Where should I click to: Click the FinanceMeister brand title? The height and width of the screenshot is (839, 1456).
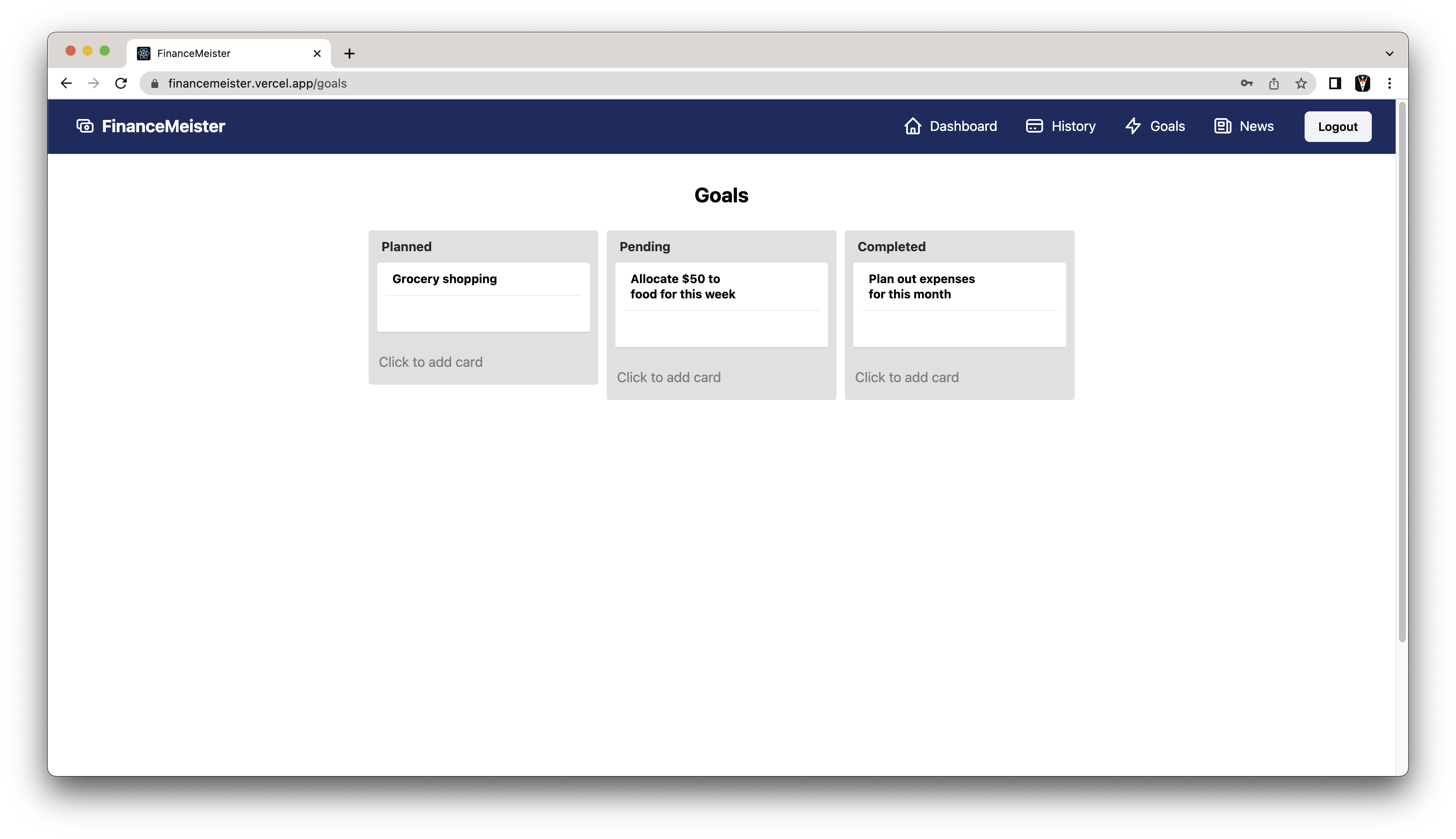163,126
